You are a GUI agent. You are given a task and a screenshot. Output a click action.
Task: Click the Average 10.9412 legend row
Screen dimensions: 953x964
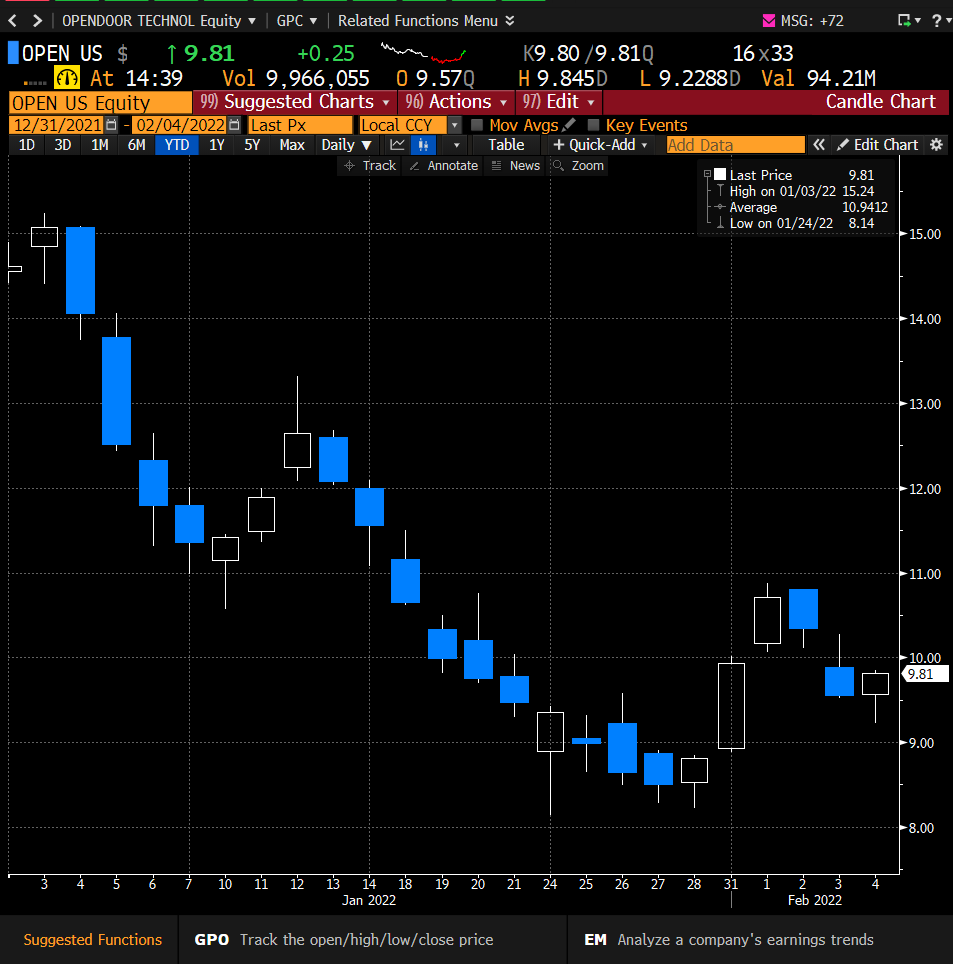point(802,207)
